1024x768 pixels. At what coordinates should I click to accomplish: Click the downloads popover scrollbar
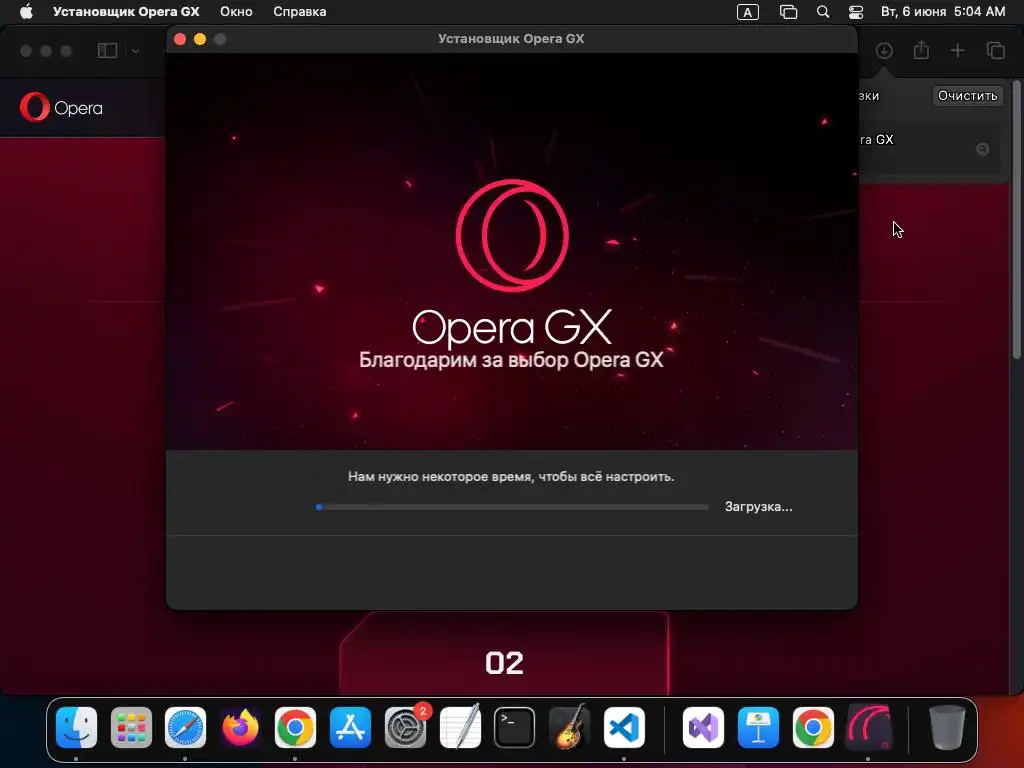click(1016, 219)
